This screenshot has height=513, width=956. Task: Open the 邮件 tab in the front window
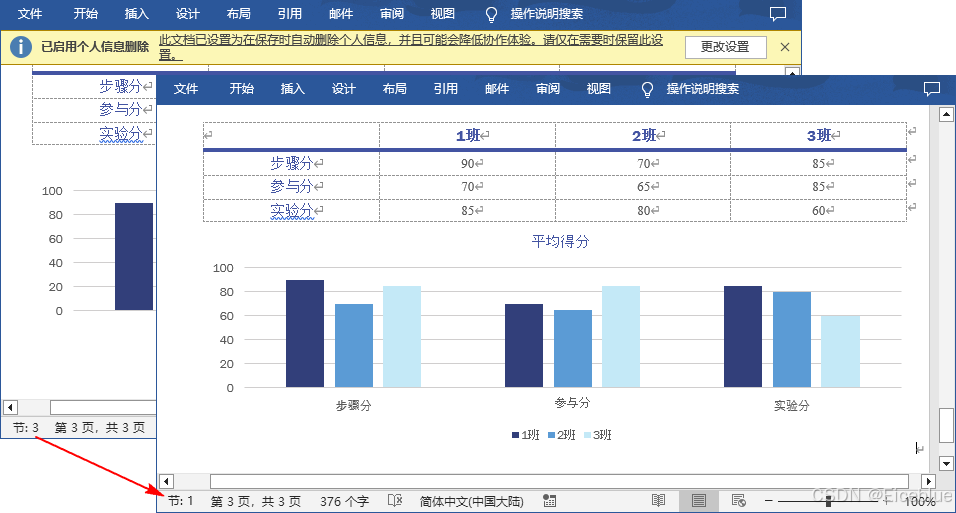497,88
